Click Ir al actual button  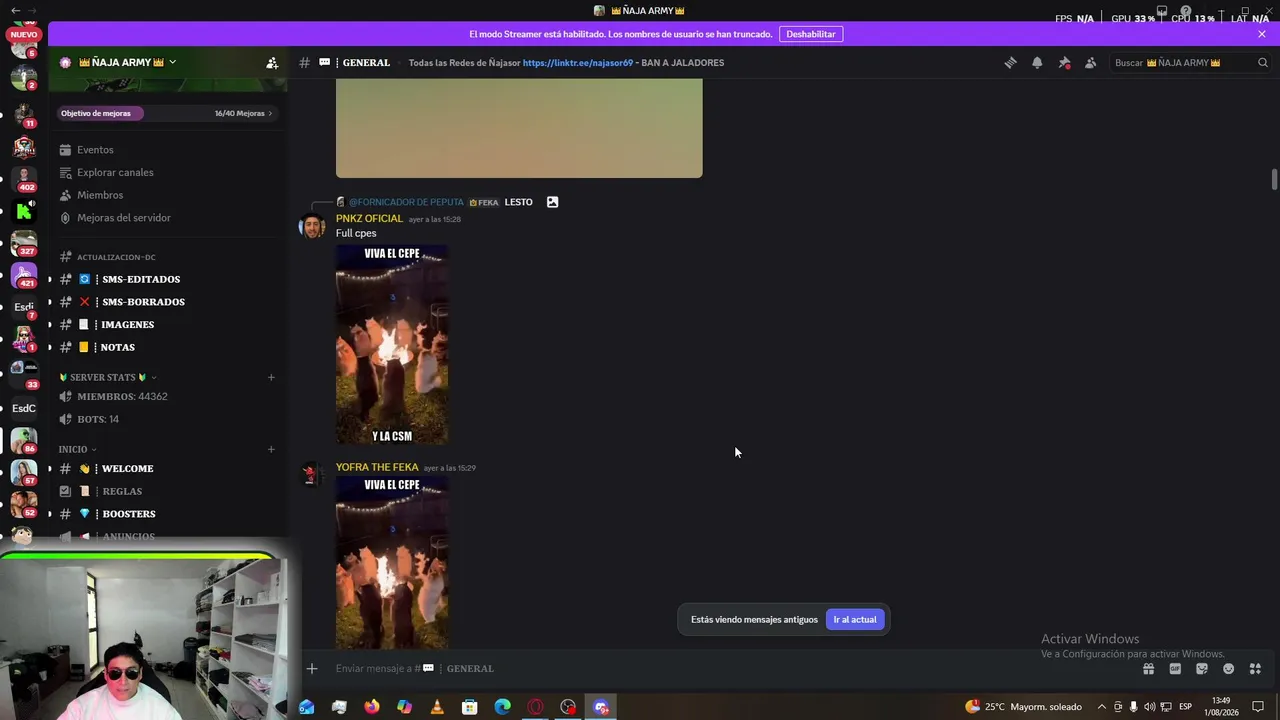coord(855,619)
